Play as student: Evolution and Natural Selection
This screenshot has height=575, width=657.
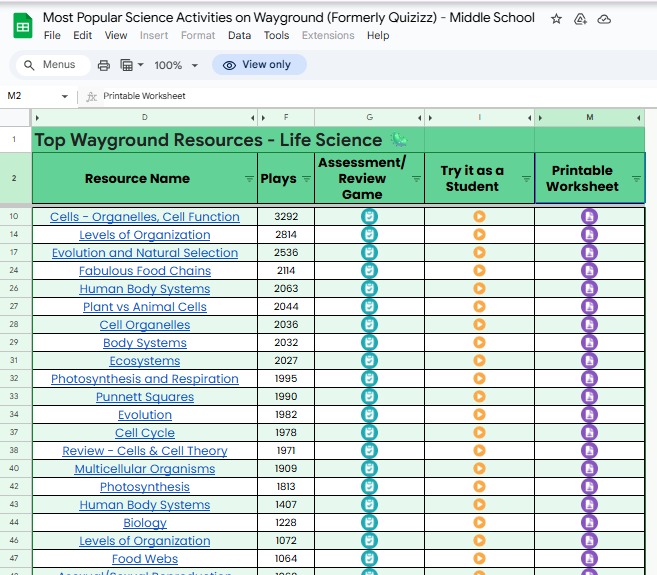479,253
